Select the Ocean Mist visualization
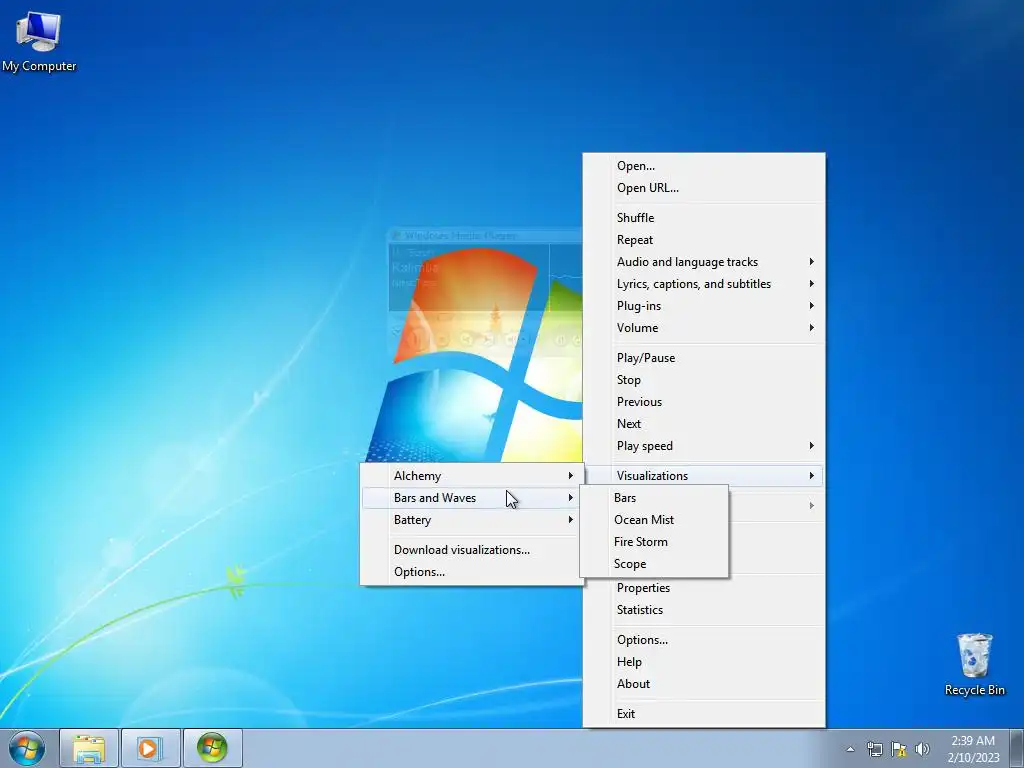 pos(654,520)
